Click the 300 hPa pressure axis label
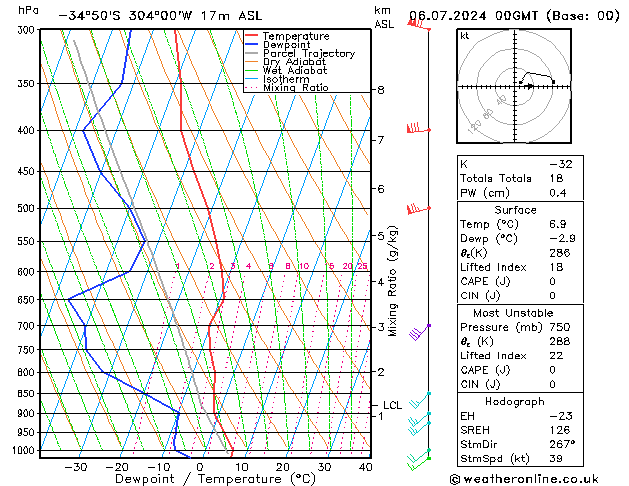The width and height of the screenshot is (629, 486). 28,30
